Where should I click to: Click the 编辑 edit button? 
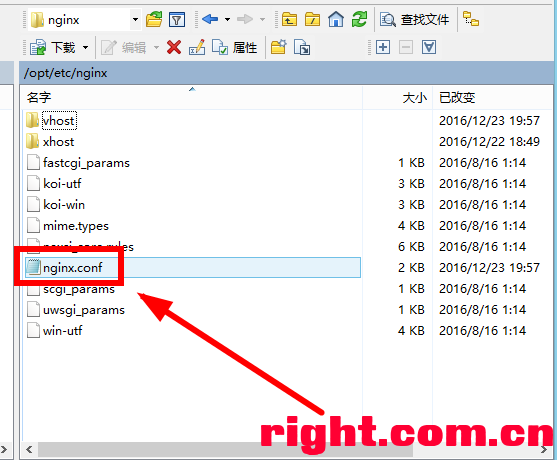(124, 47)
